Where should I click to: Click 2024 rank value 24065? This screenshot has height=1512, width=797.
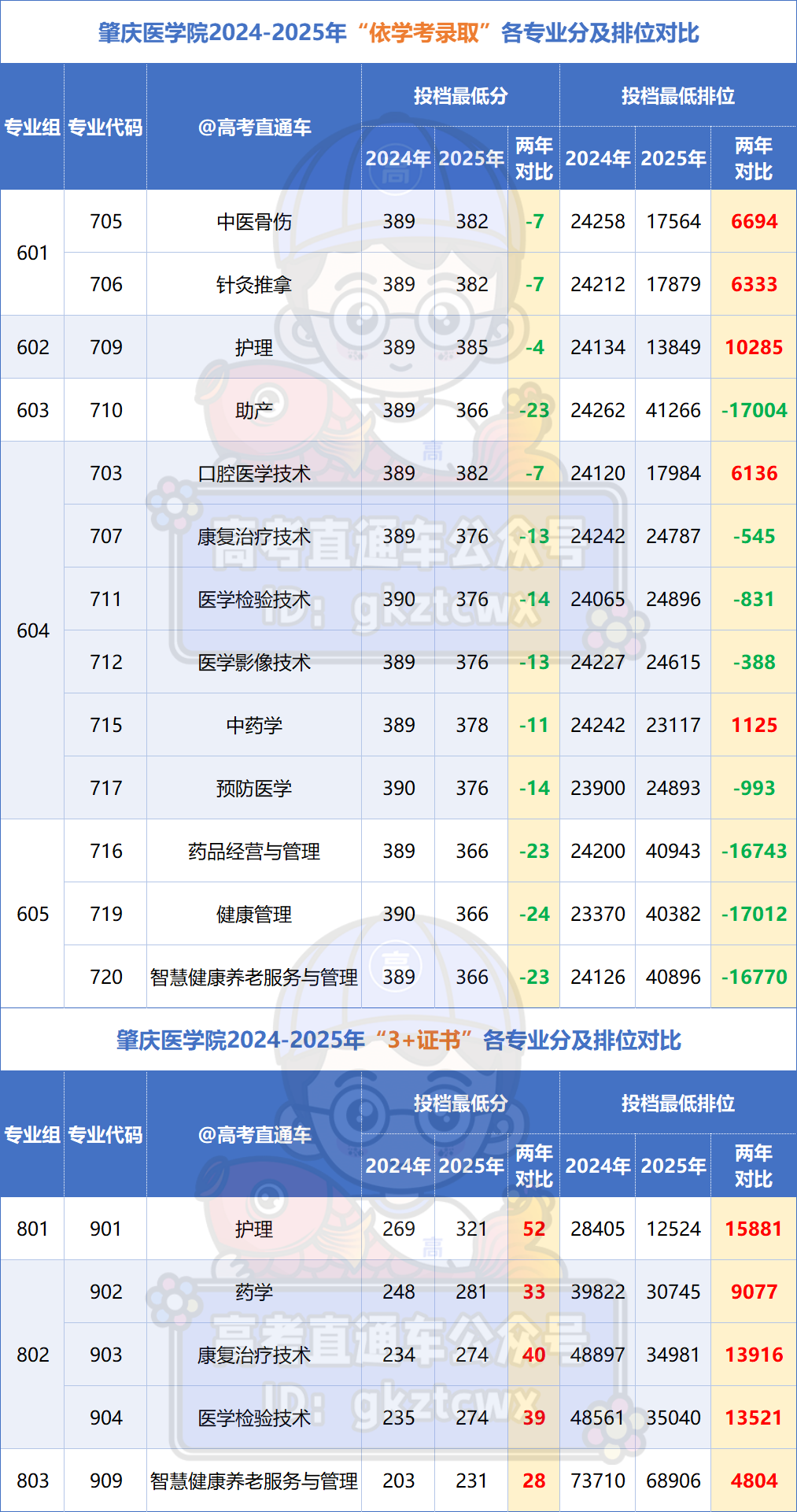(x=598, y=599)
